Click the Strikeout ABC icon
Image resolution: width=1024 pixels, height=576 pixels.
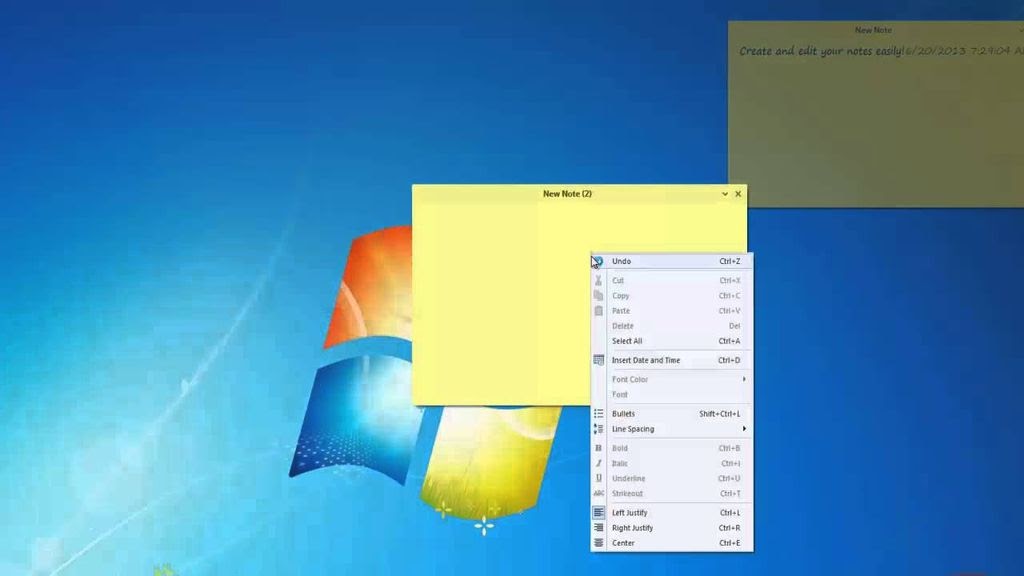598,494
